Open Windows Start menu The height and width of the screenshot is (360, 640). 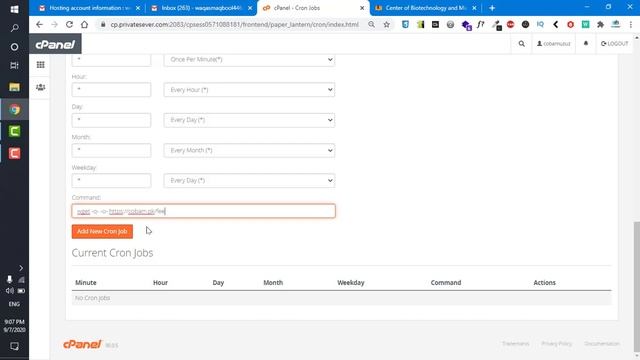[14, 9]
